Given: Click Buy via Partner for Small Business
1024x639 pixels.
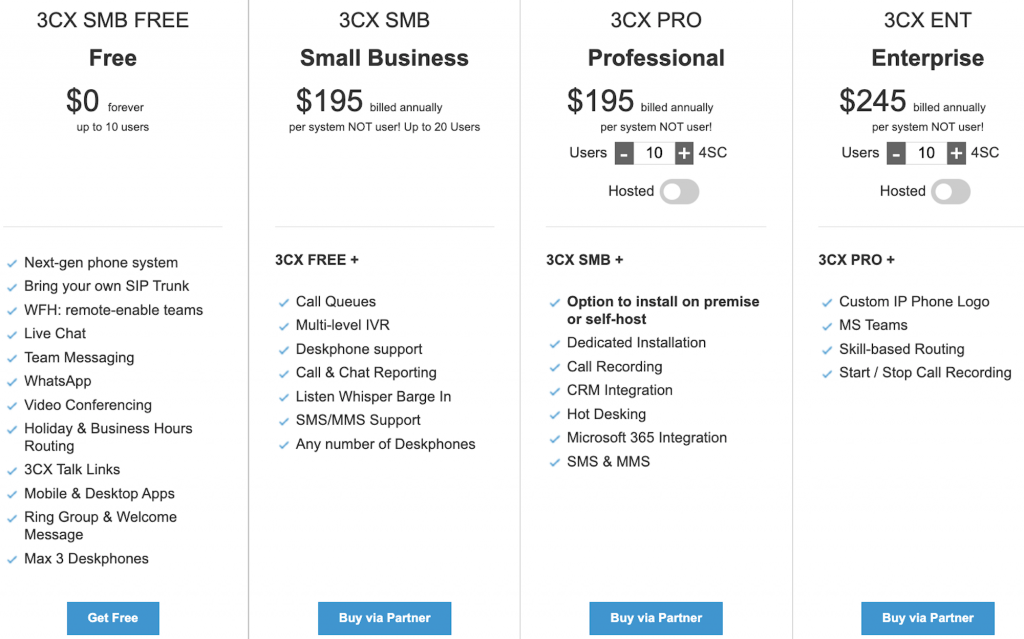Looking at the screenshot, I should pos(384,618).
